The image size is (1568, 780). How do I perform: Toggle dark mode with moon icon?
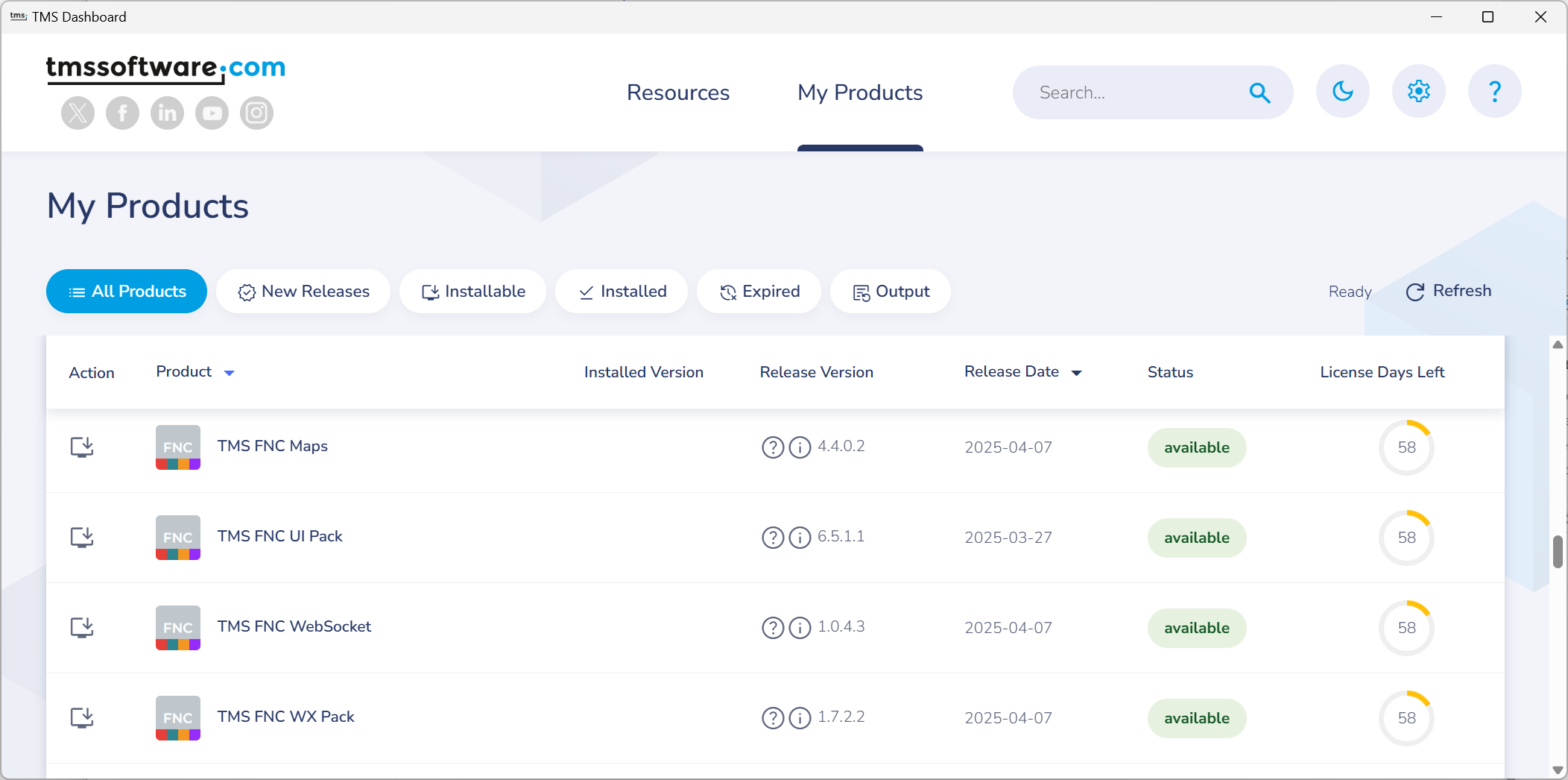(1343, 92)
